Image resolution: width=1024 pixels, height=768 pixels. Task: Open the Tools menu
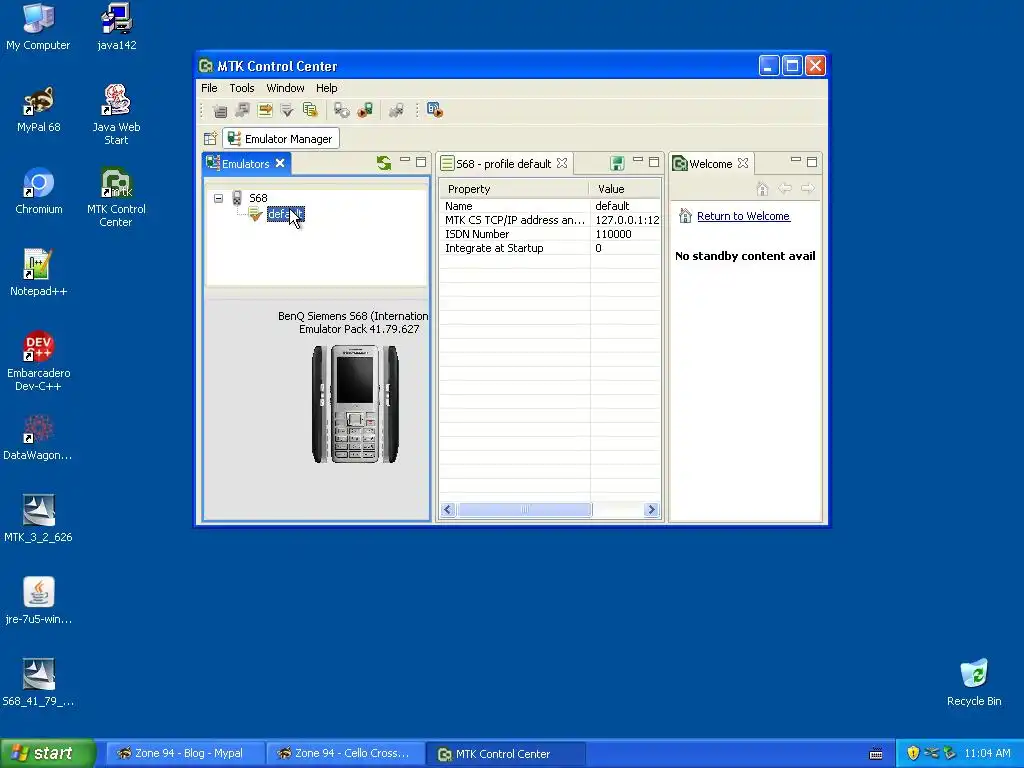(x=242, y=88)
